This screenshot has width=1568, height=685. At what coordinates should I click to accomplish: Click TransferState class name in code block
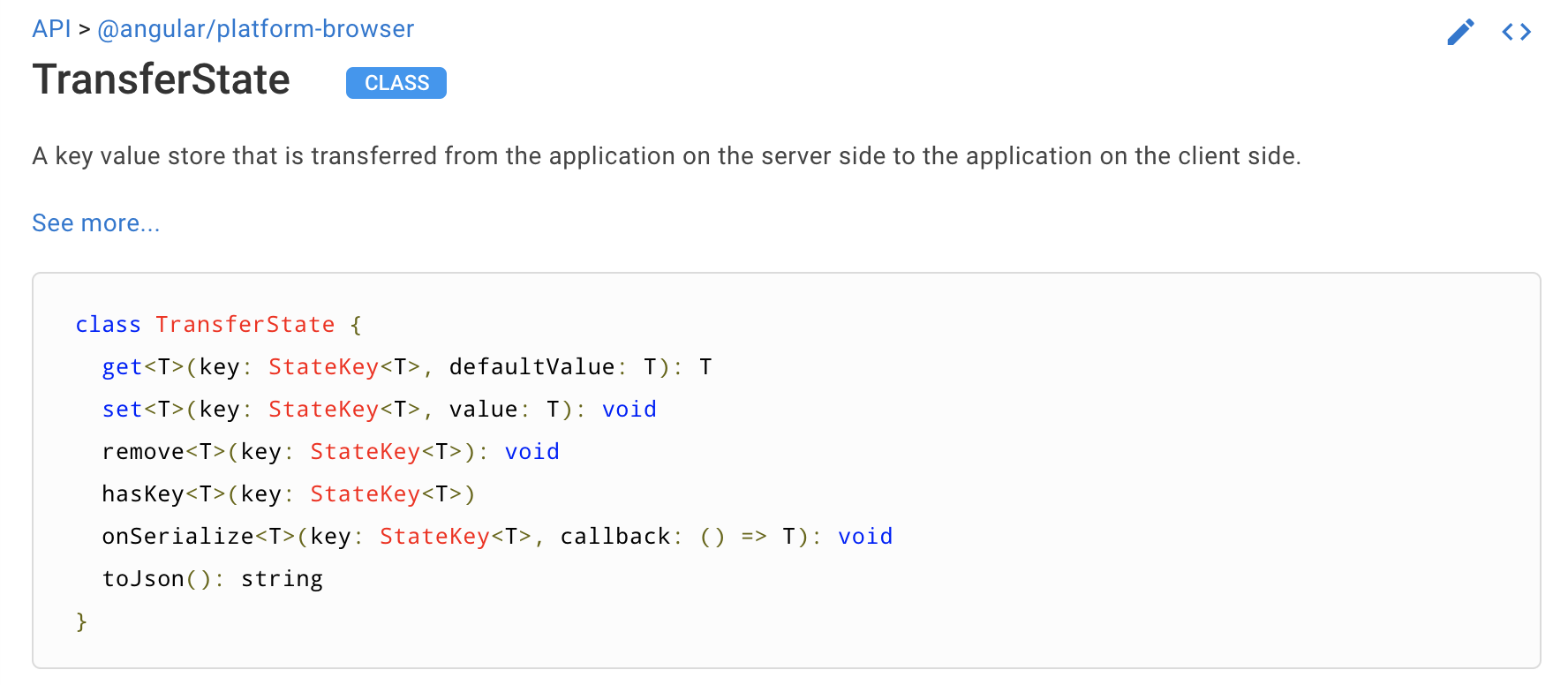coord(245,325)
